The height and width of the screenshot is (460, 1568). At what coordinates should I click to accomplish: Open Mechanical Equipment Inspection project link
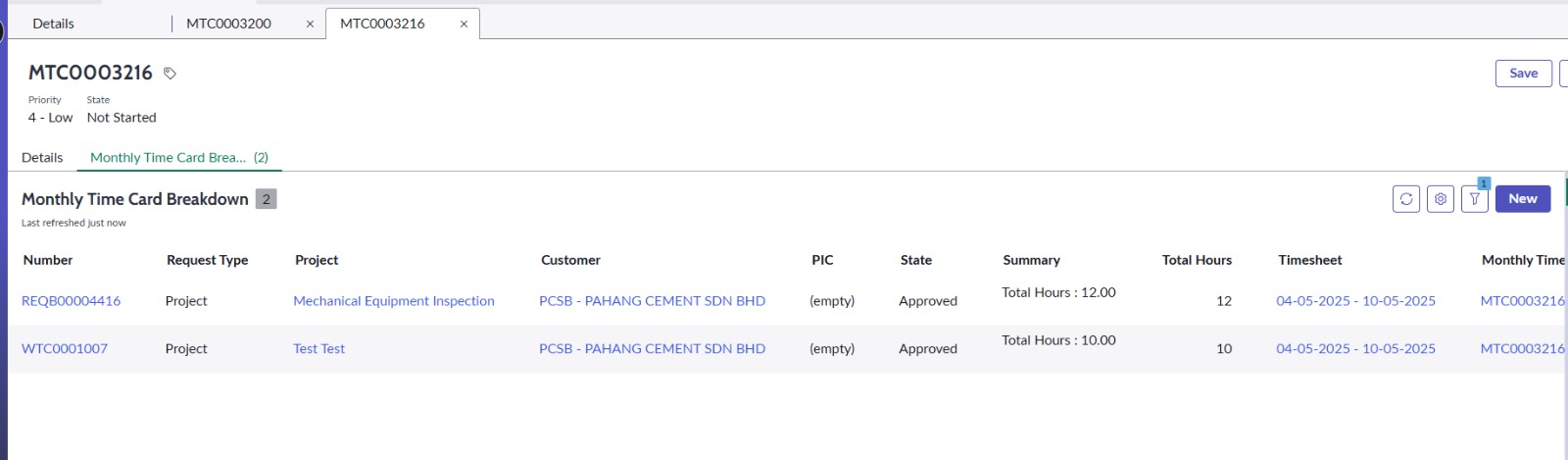pyautogui.click(x=393, y=301)
